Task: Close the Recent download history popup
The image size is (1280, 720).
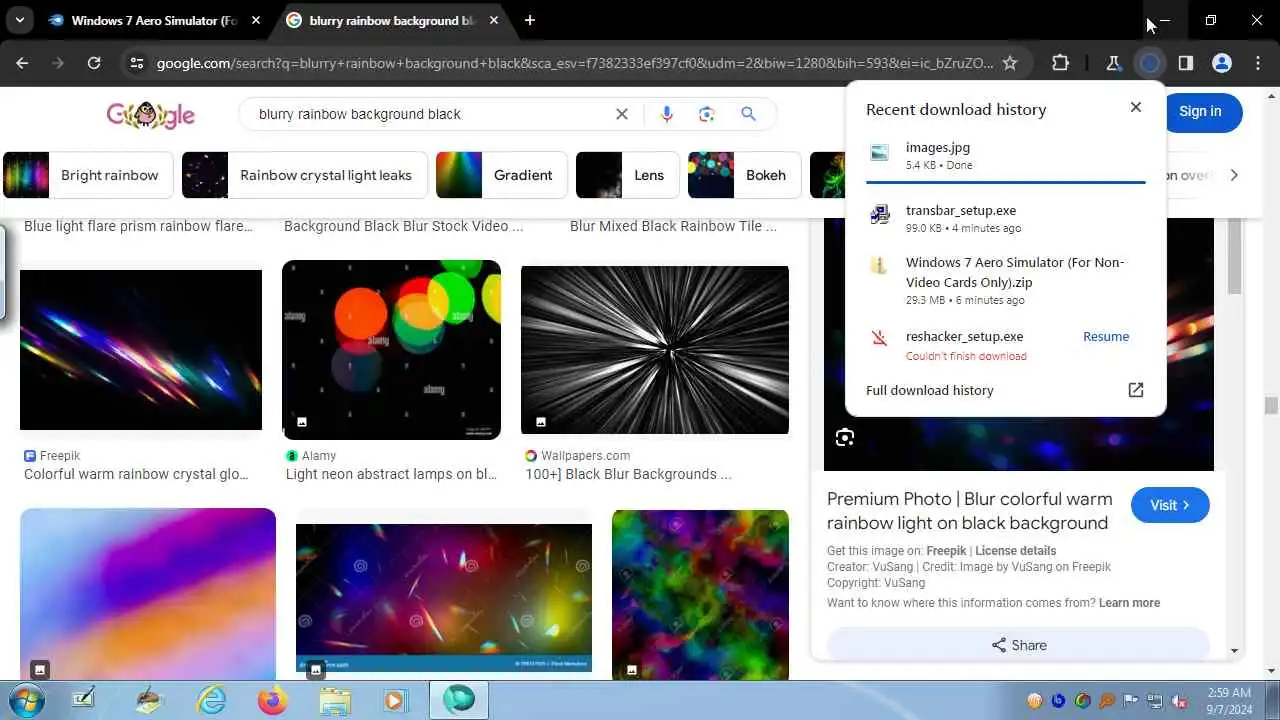Action: (1136, 107)
